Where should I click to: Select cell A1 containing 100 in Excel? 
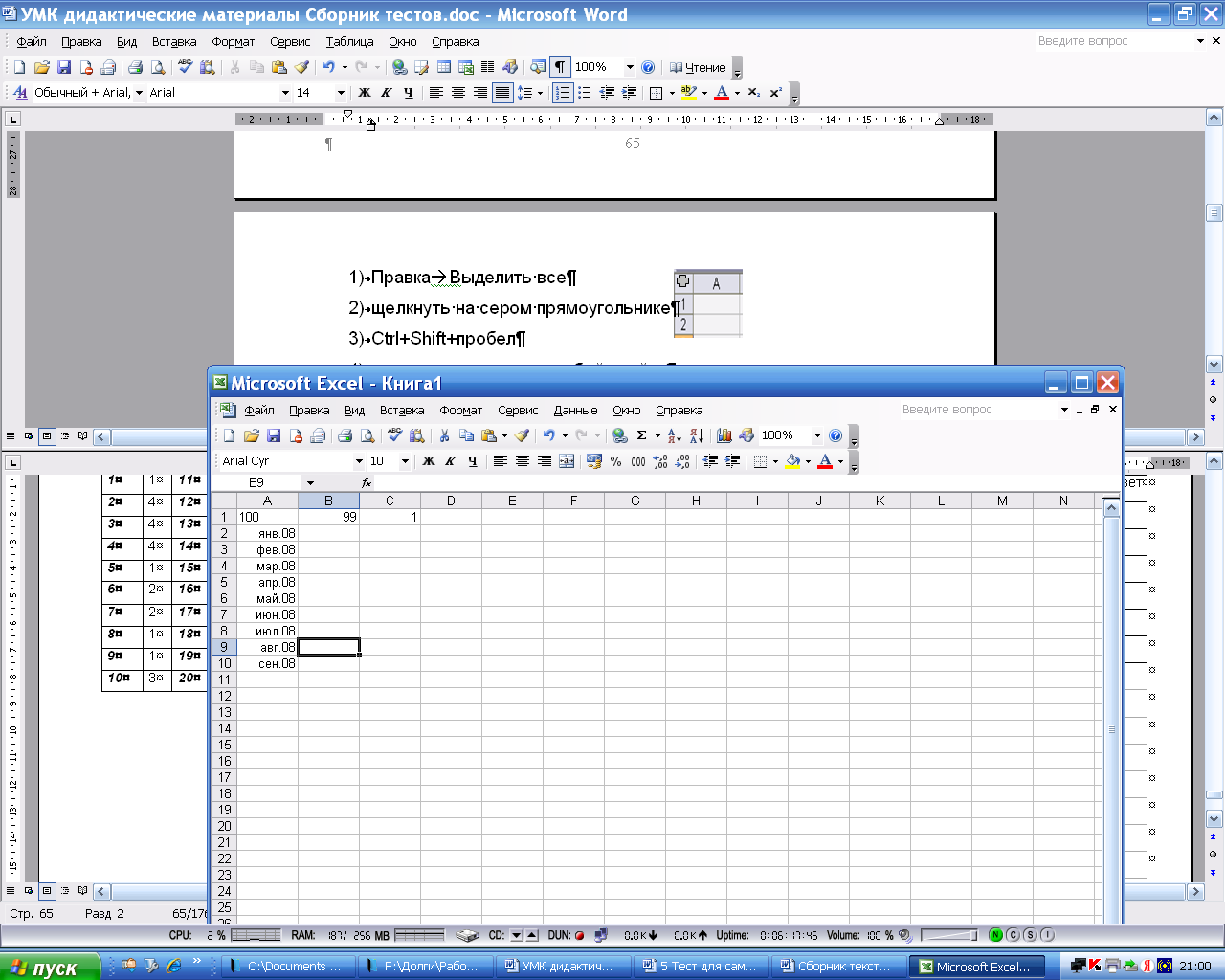coord(267,517)
